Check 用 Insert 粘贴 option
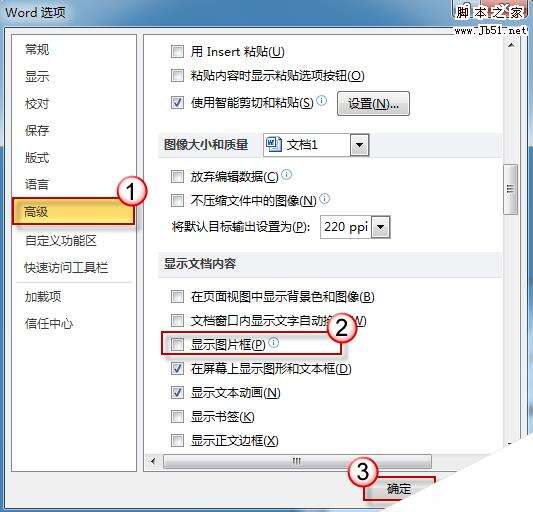533x512 pixels. pos(177,52)
